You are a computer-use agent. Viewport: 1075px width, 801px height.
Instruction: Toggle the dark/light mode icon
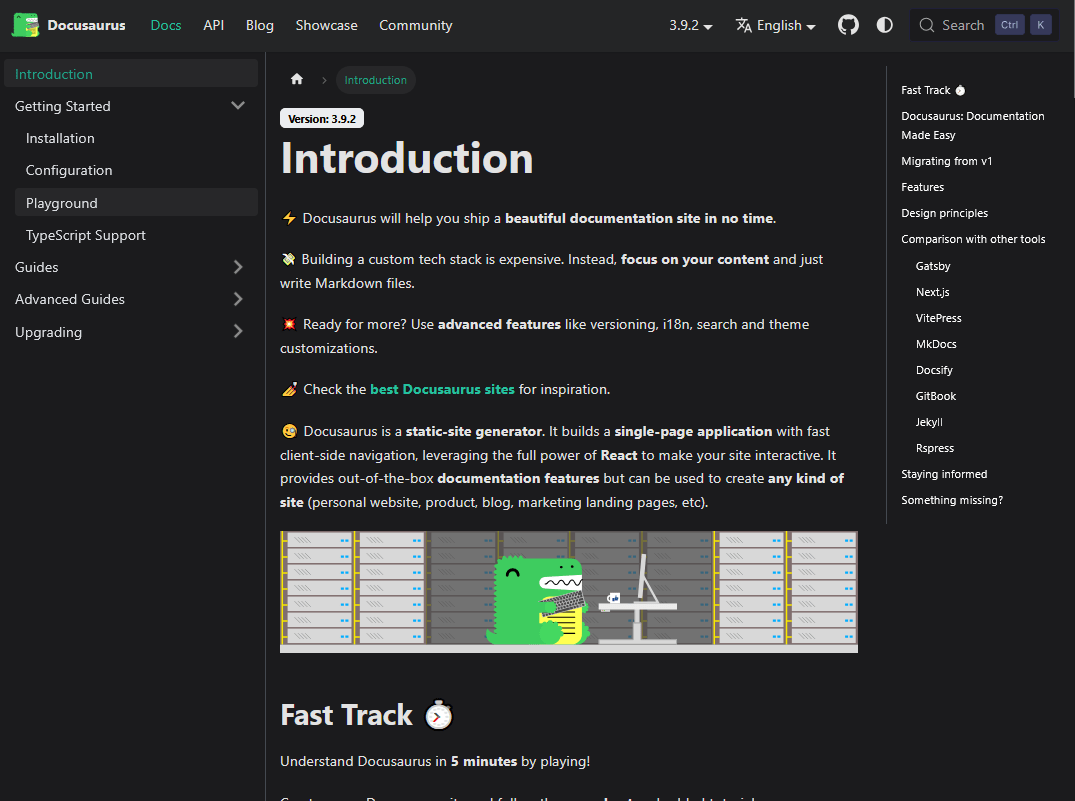pos(884,24)
